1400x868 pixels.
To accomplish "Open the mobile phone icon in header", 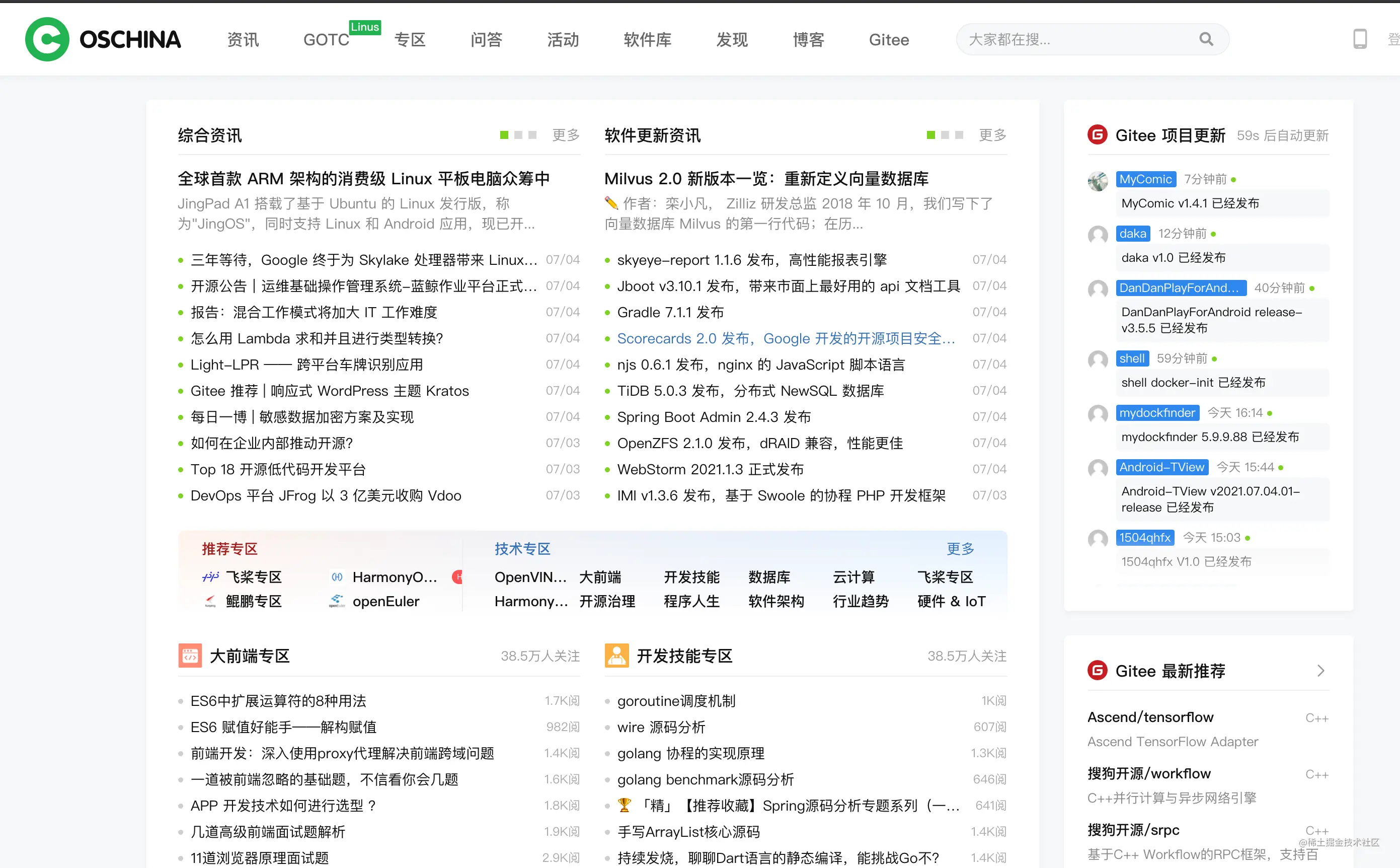I will tap(1360, 39).
